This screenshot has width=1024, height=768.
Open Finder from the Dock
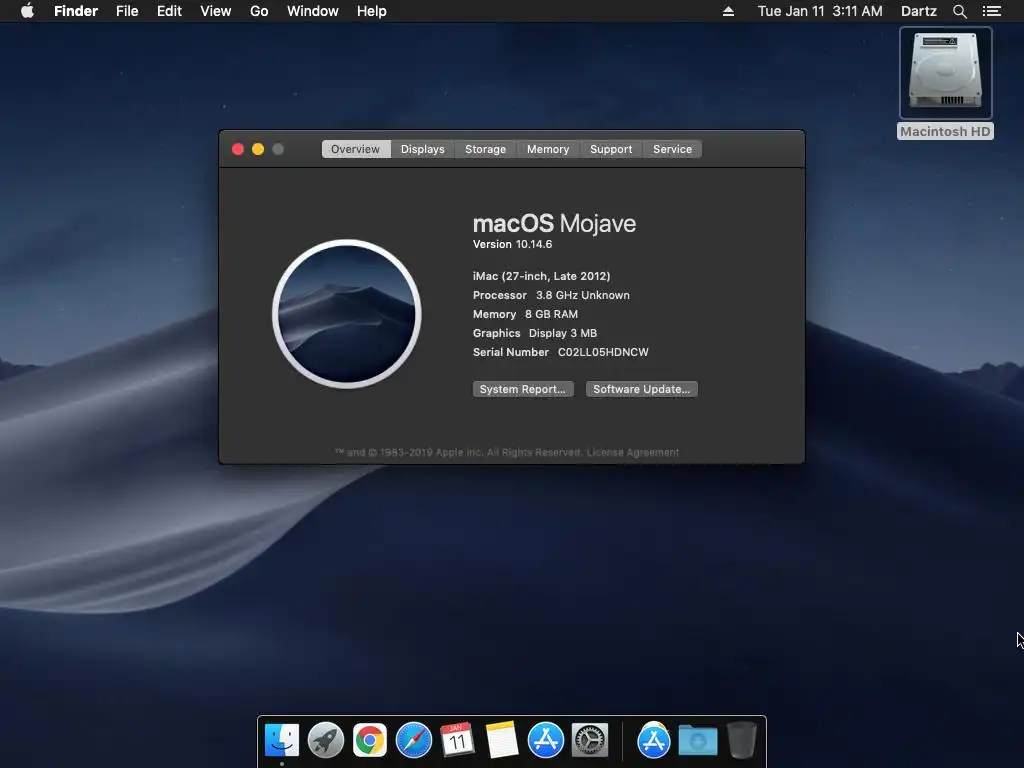(x=282, y=741)
